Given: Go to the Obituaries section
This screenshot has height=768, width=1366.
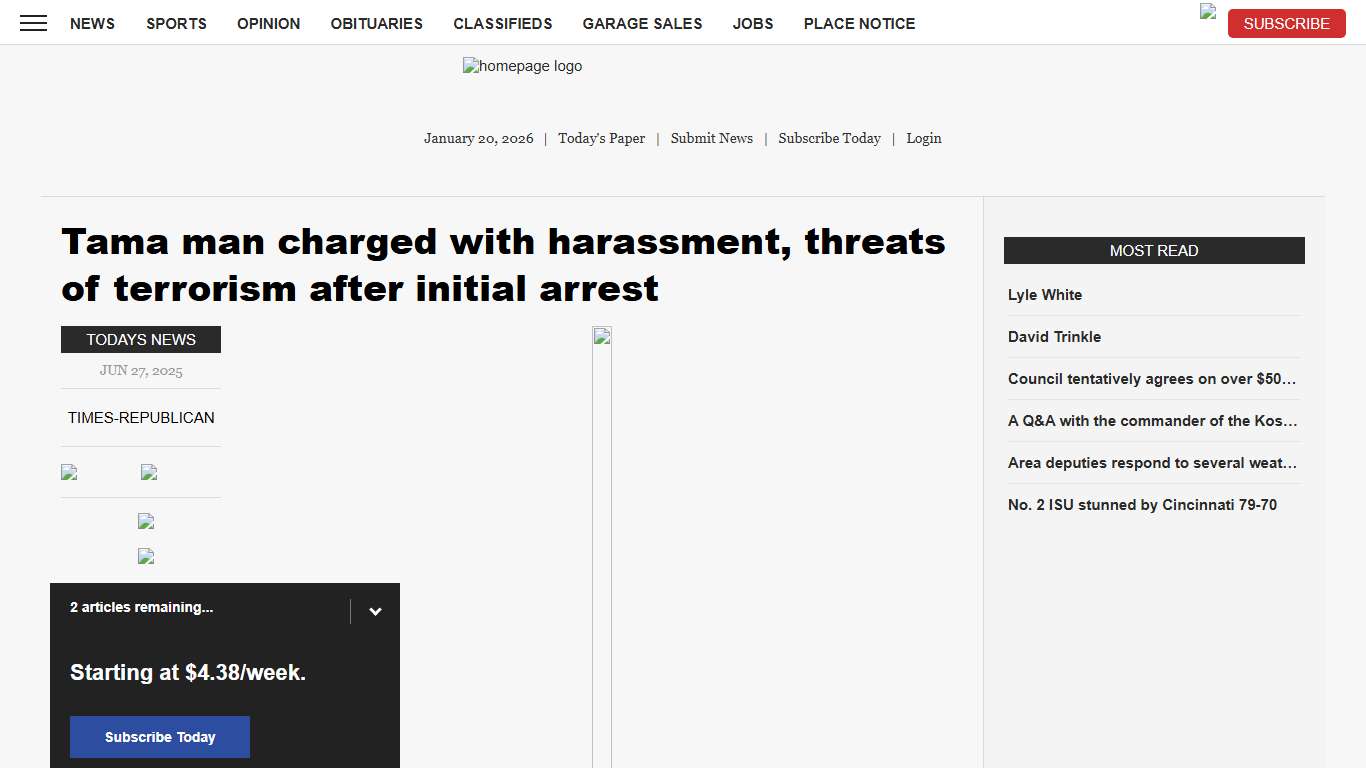Looking at the screenshot, I should tap(376, 23).
